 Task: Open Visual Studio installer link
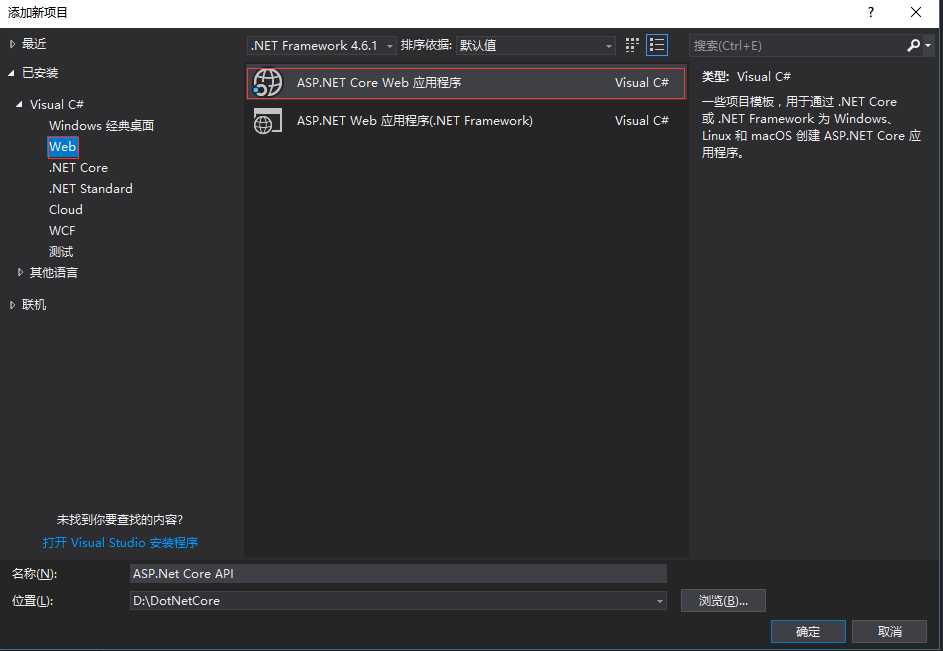pos(120,543)
